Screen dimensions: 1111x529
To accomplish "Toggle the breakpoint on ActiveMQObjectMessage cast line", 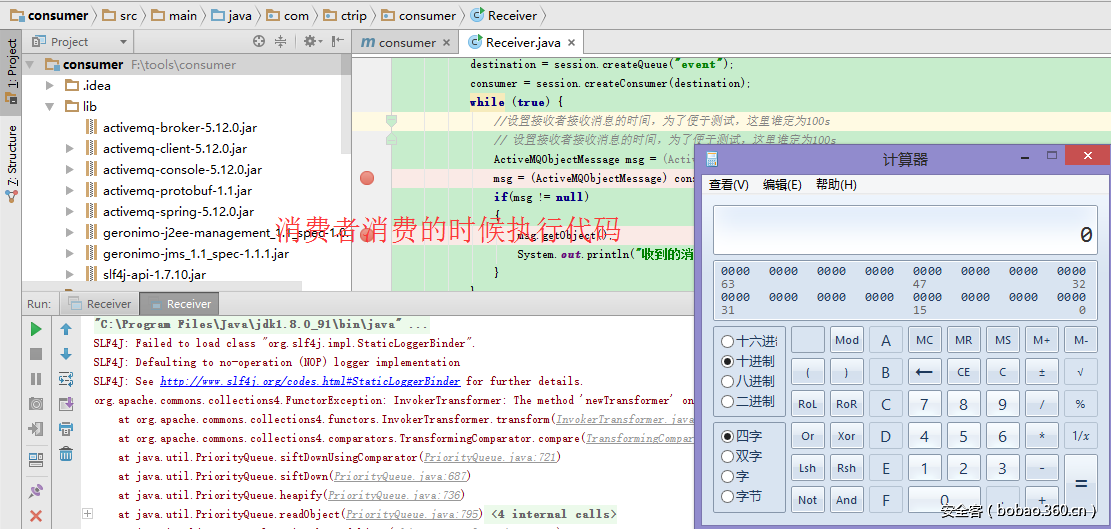I will (366, 178).
